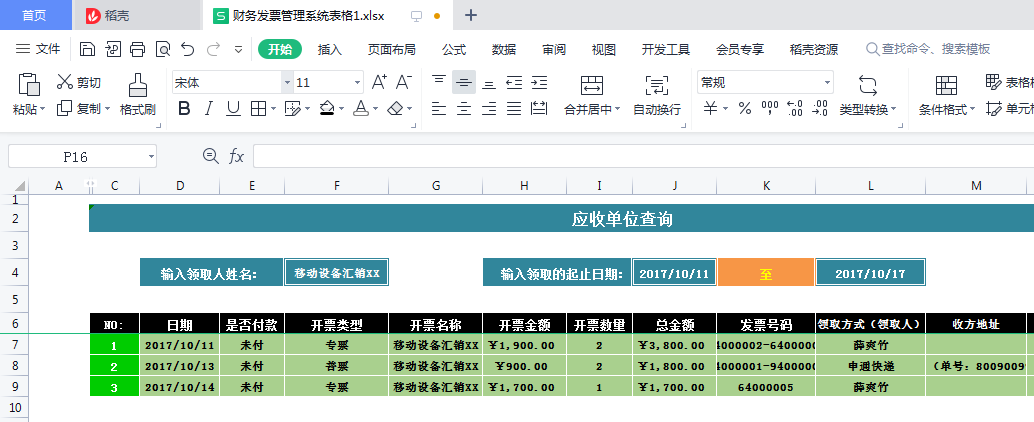Decrease font size with A- icon
The image size is (1034, 422).
click(x=404, y=82)
